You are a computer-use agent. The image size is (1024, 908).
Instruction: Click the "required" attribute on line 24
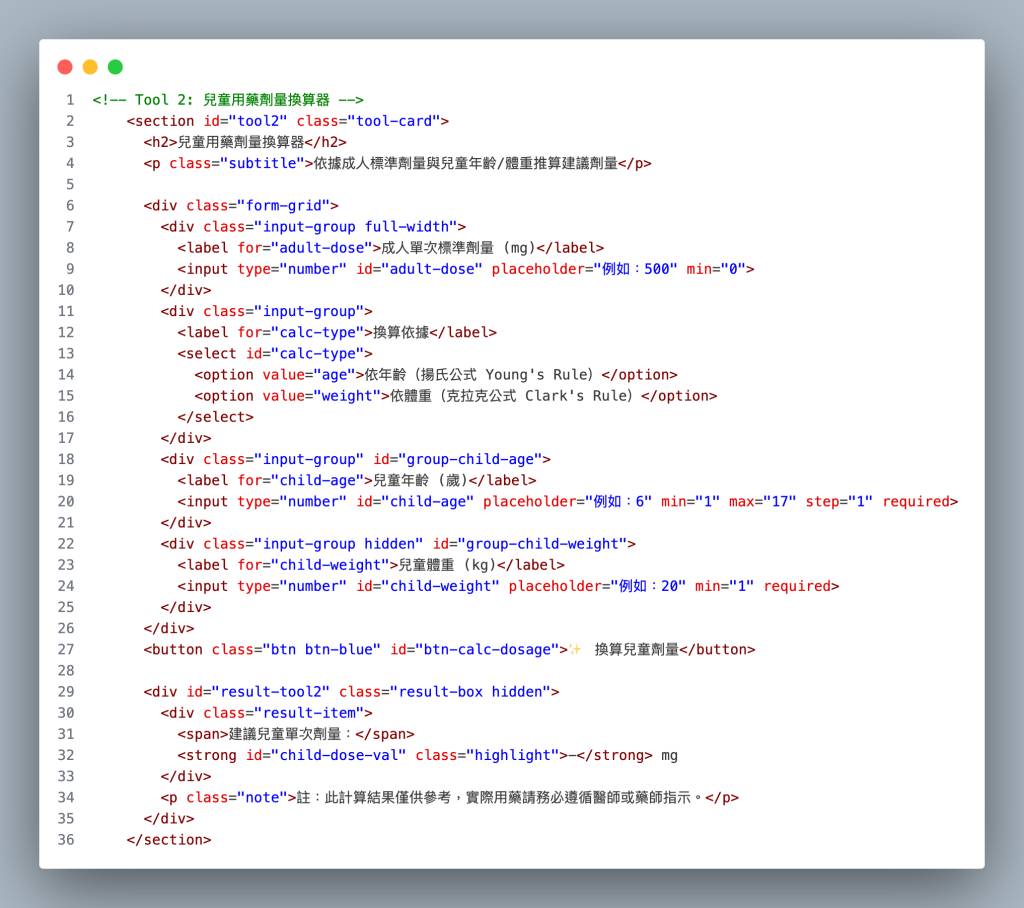pyautogui.click(x=797, y=587)
